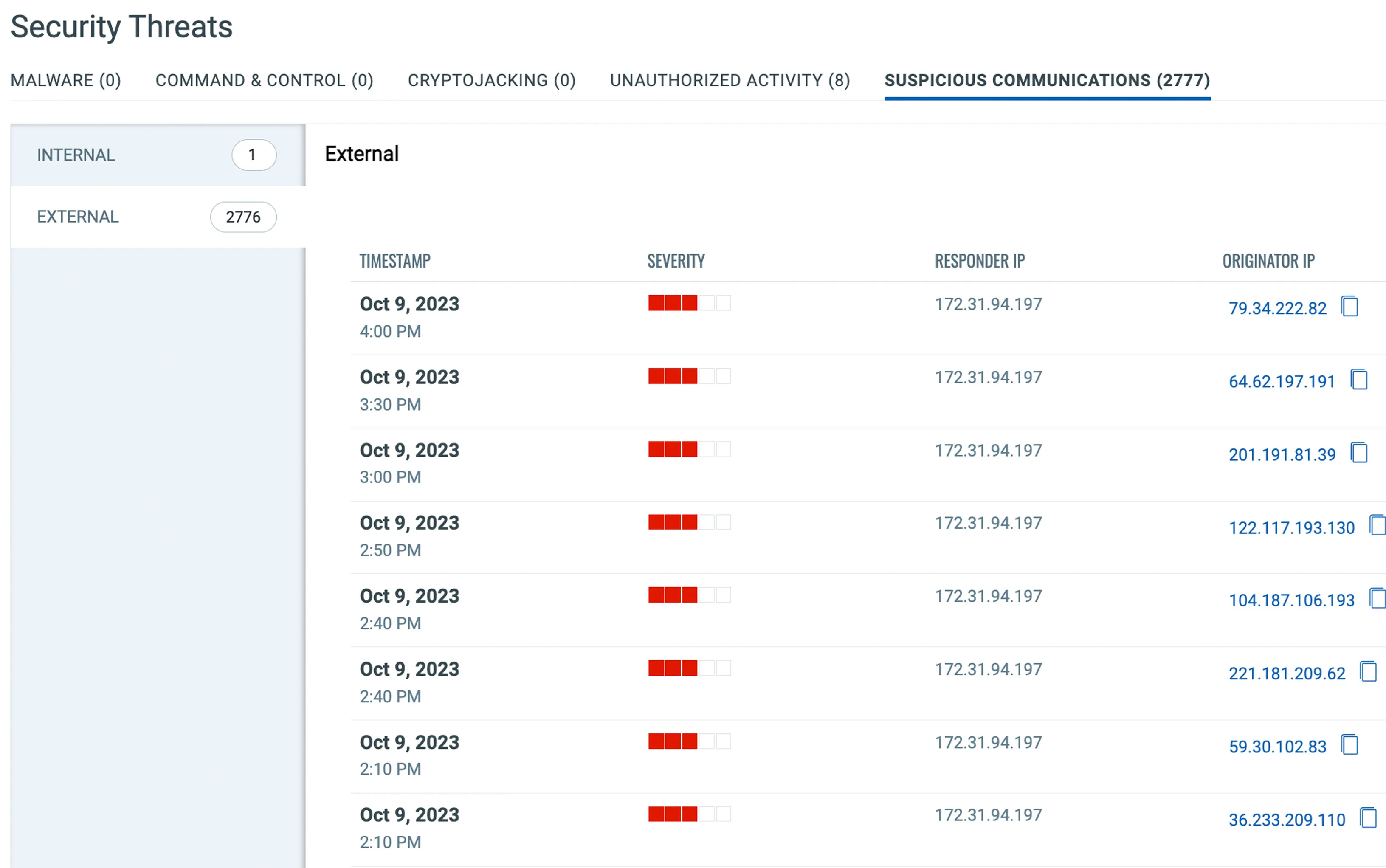Click the Severity column header
The image size is (1386, 868).
676,261
